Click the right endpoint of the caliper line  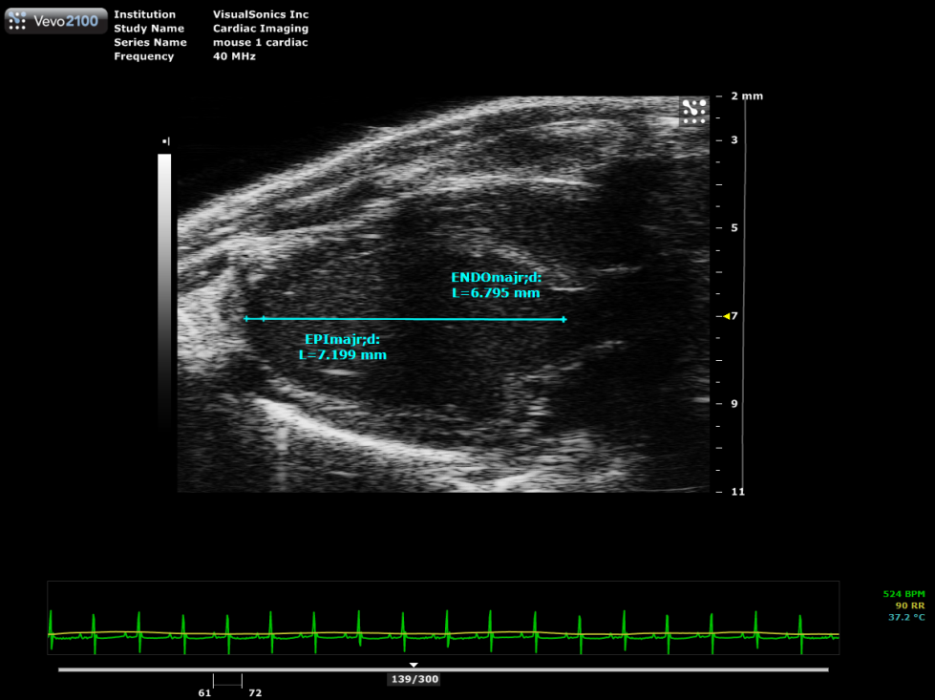[564, 320]
